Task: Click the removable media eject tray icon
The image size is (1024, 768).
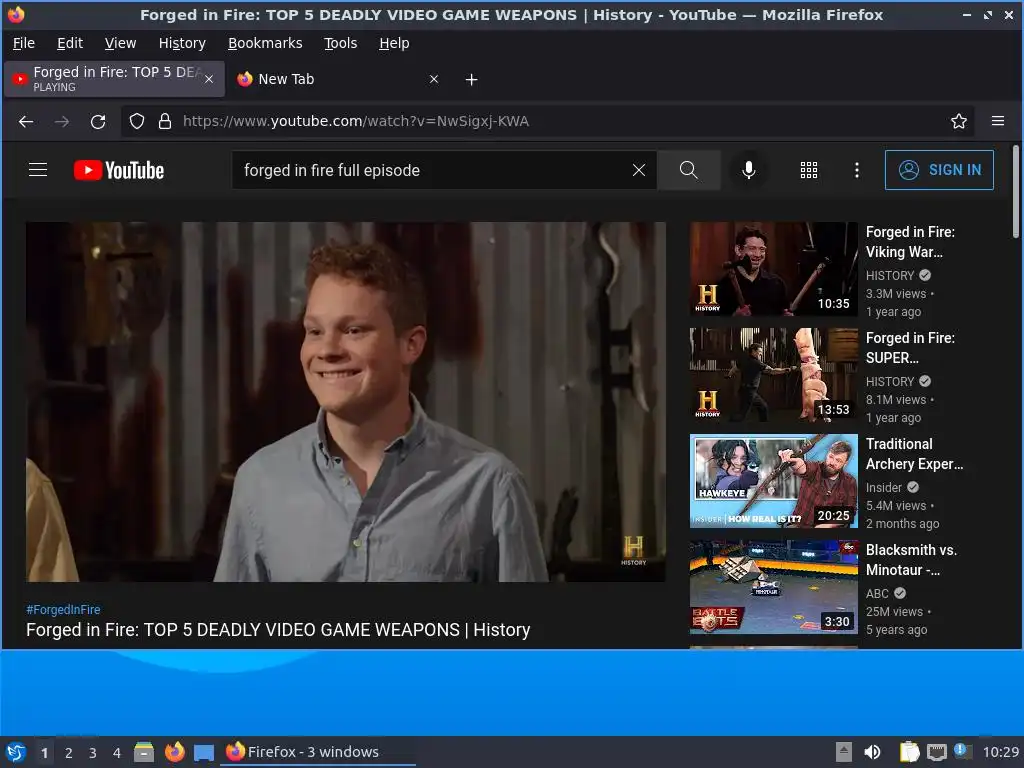Action: pos(844,752)
